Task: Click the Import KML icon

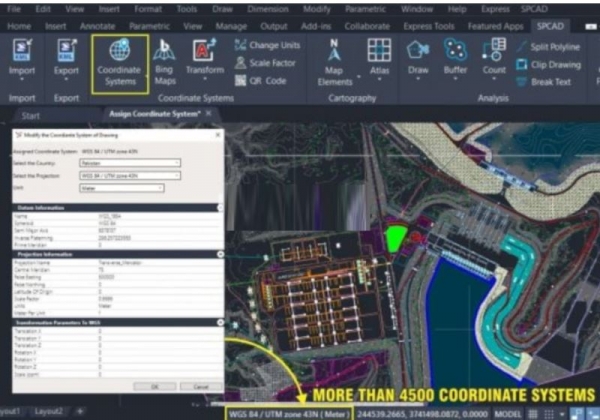Action: point(22,51)
